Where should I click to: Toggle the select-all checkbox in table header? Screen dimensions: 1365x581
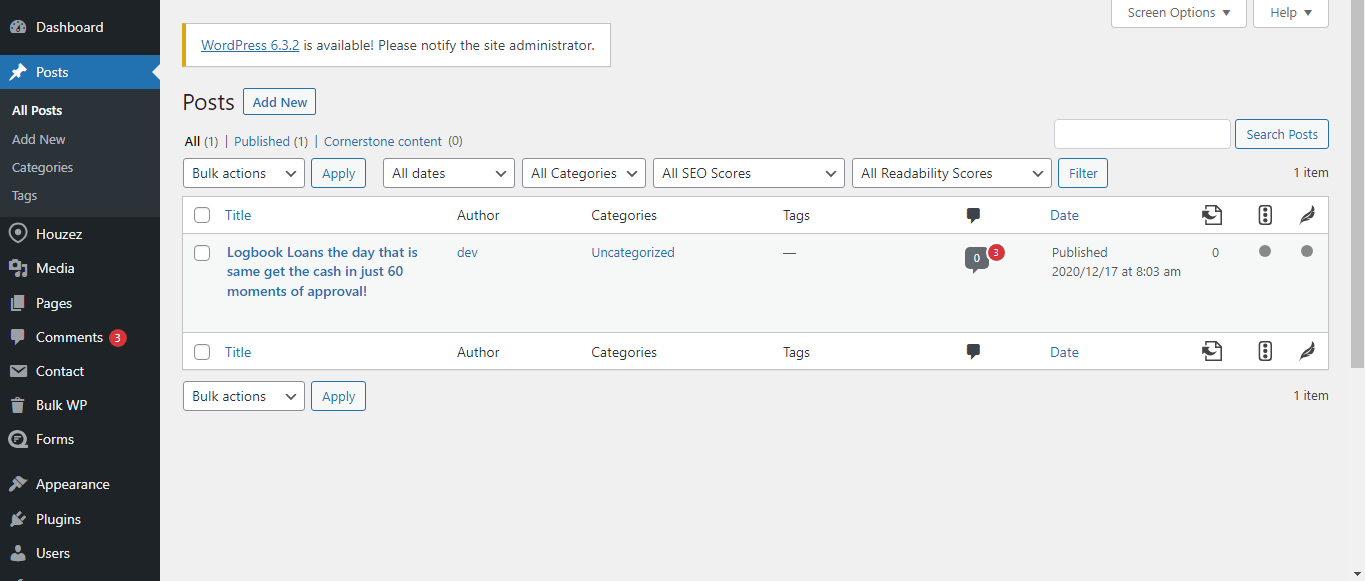[202, 215]
